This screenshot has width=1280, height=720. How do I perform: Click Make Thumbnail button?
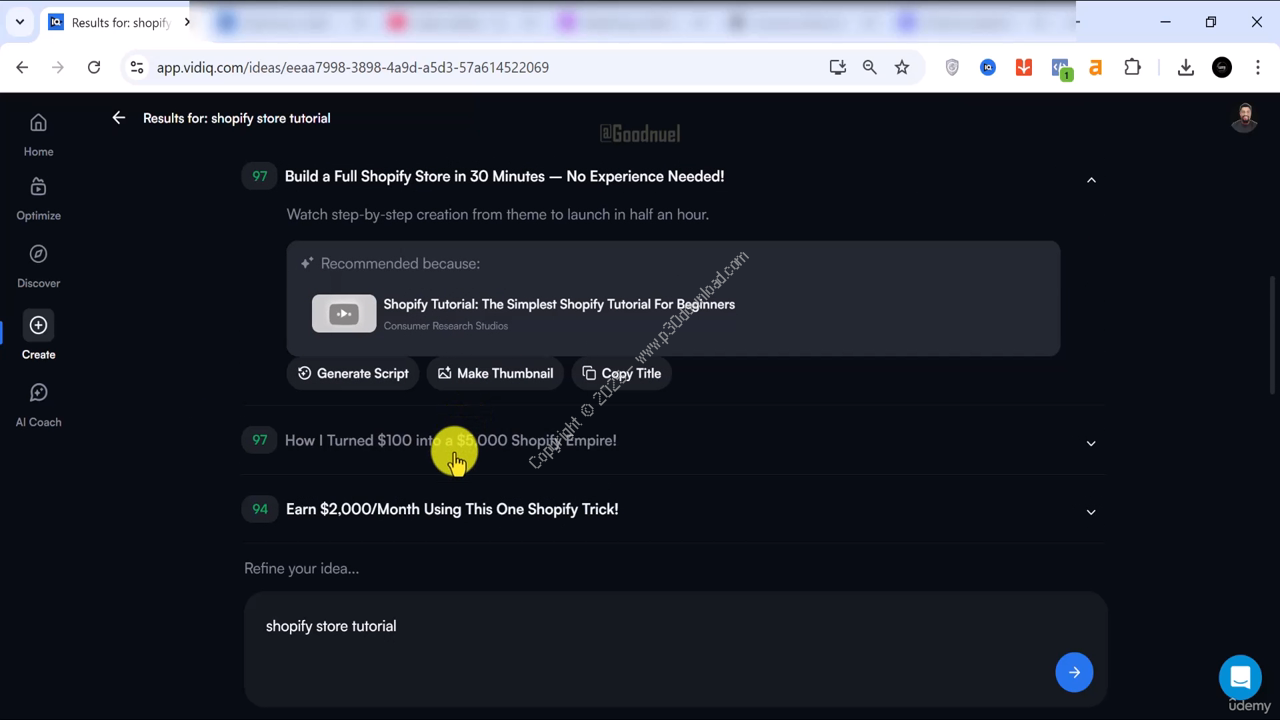pos(496,373)
